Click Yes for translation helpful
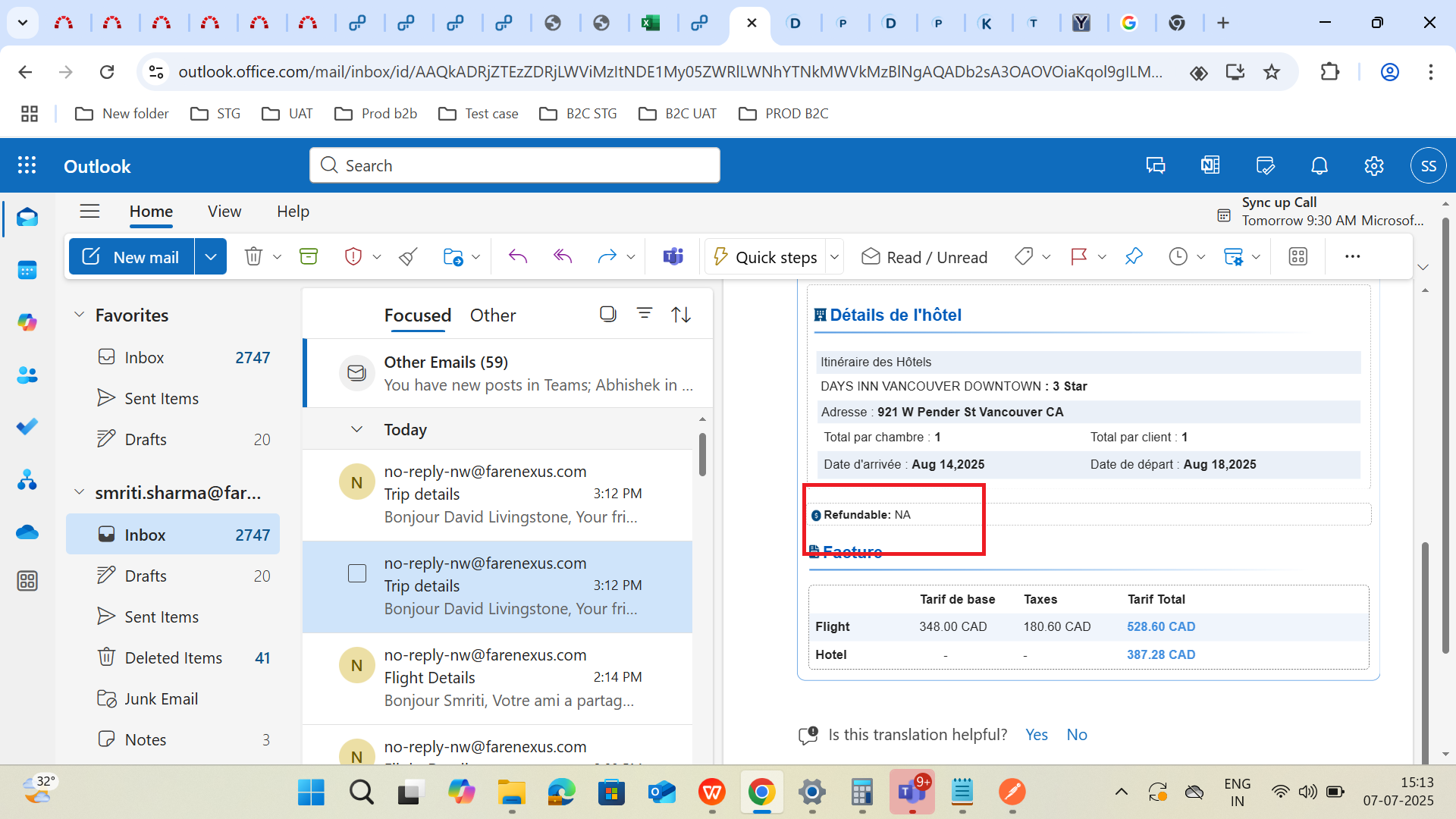The width and height of the screenshot is (1456, 819). [x=1036, y=734]
